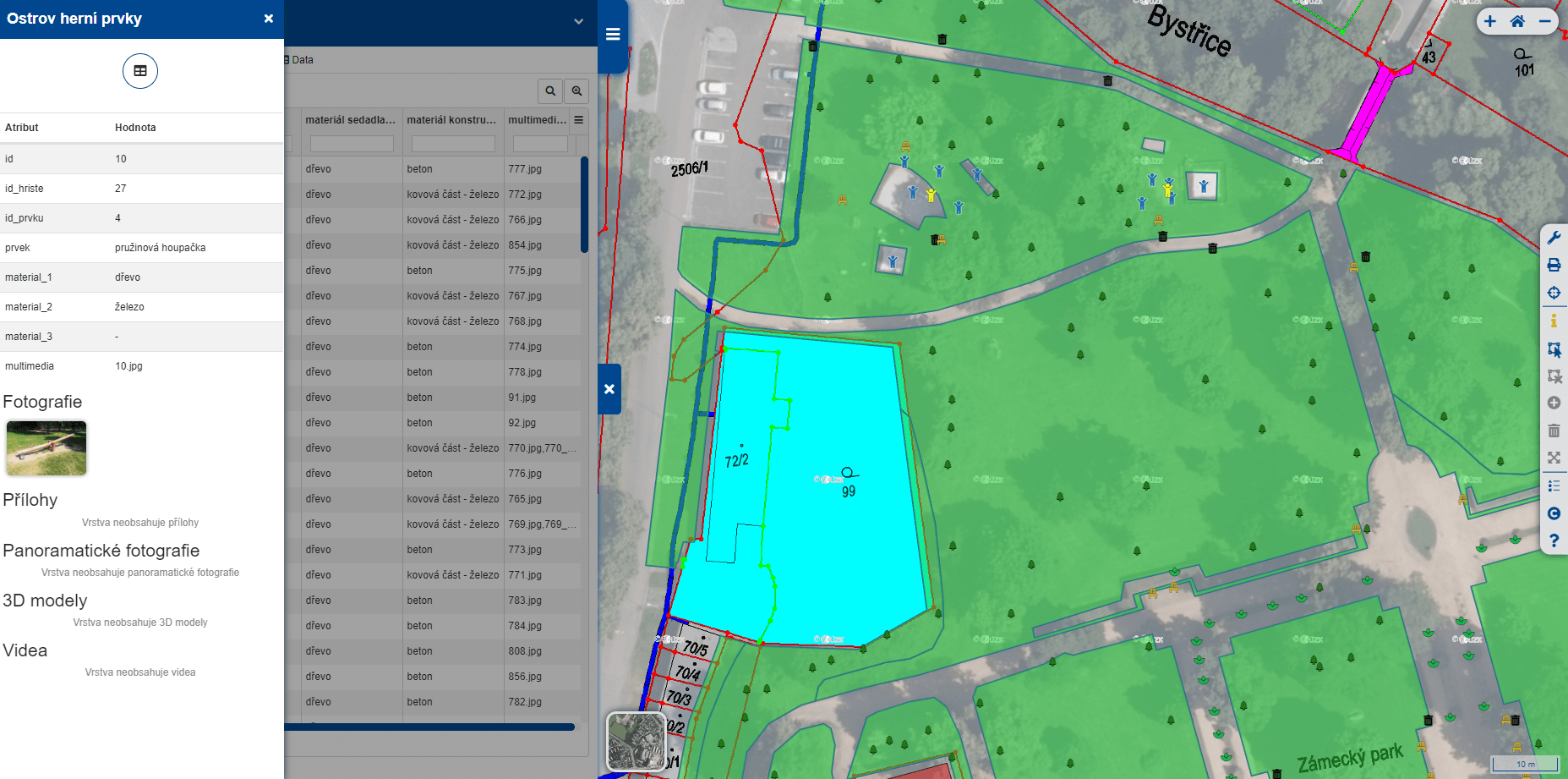Image resolution: width=1568 pixels, height=779 pixels.
Task: Open the Data tab
Action: pyautogui.click(x=301, y=60)
